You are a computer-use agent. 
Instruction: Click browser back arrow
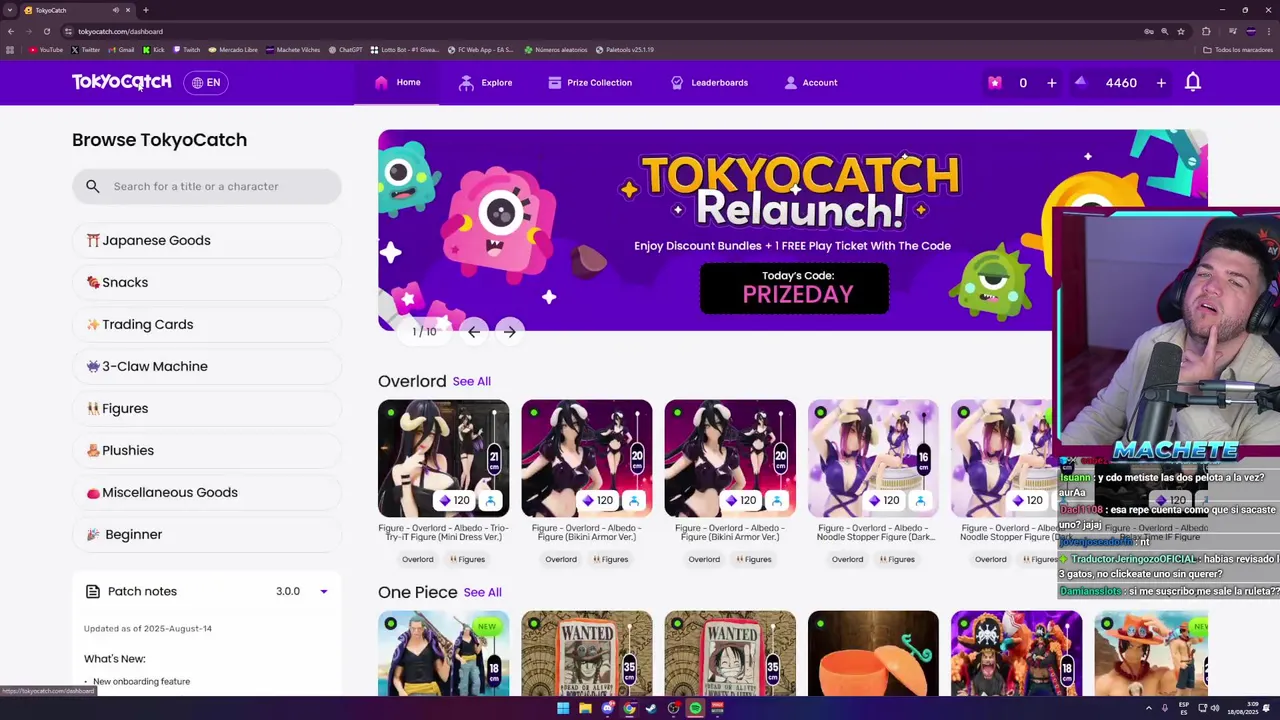[11, 31]
